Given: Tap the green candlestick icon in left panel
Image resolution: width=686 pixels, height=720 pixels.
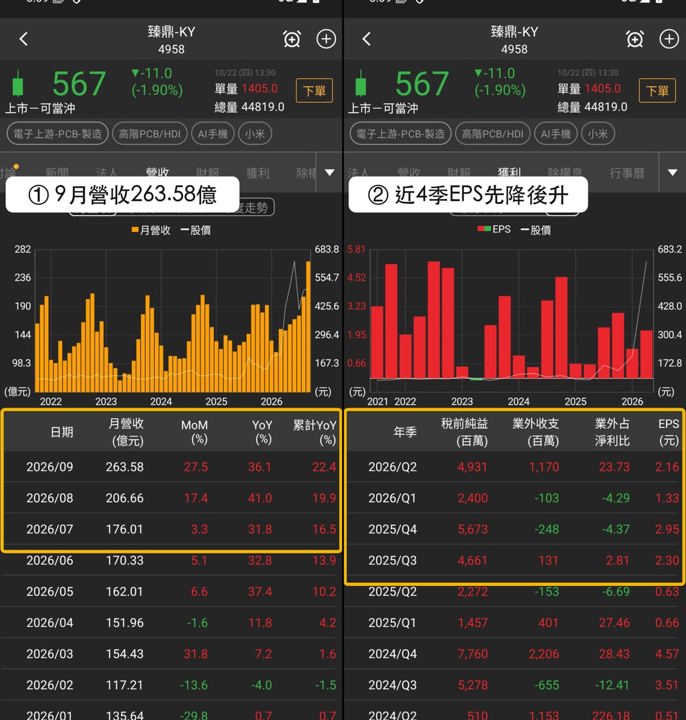Looking at the screenshot, I should click(17, 84).
